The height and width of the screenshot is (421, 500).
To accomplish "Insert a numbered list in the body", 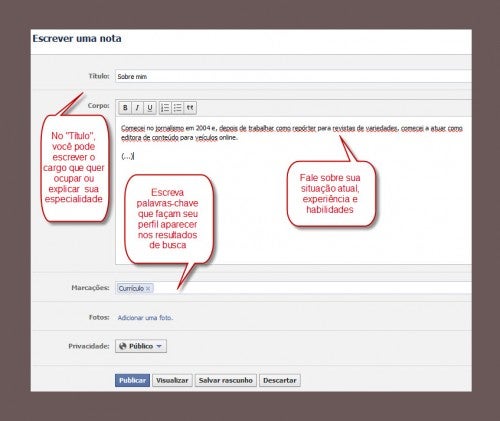I will click(x=165, y=108).
